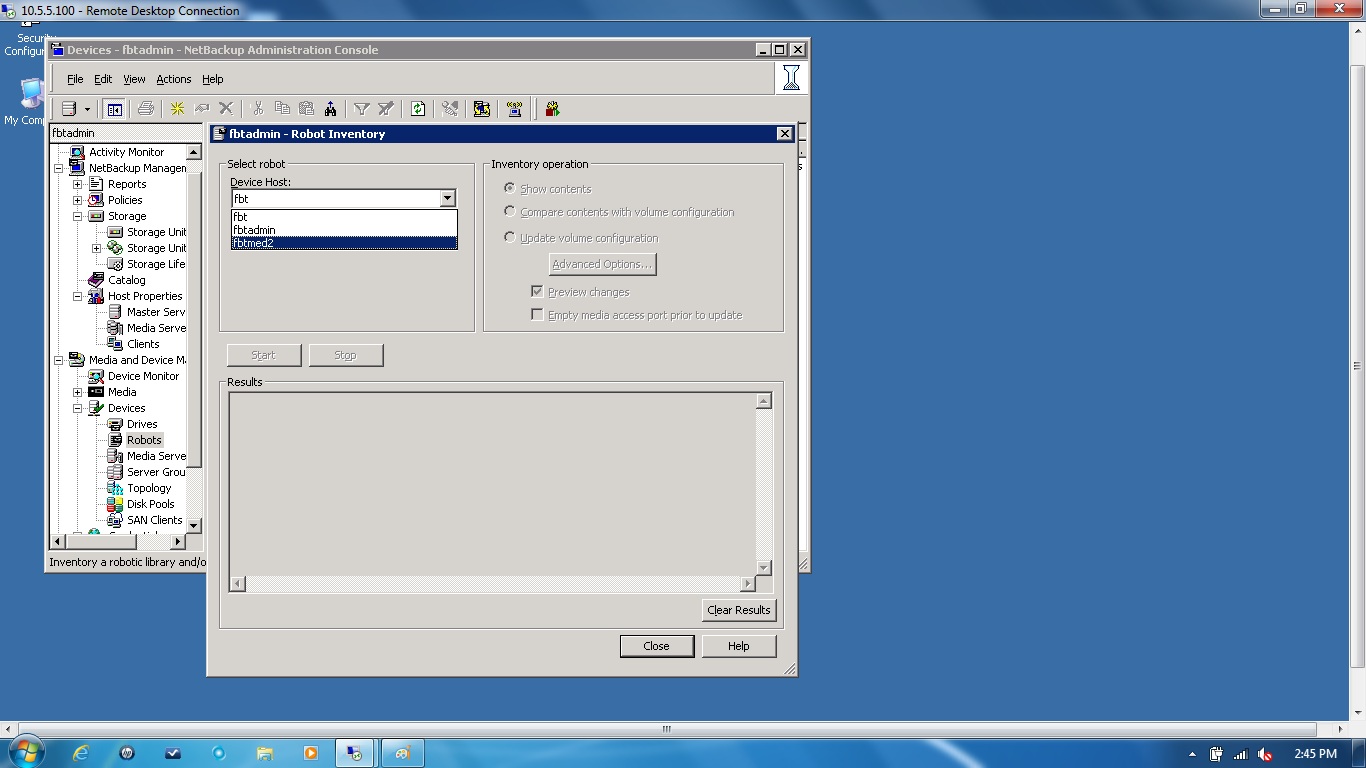Click the Print toolbar icon
The width and height of the screenshot is (1366, 768).
click(146, 108)
